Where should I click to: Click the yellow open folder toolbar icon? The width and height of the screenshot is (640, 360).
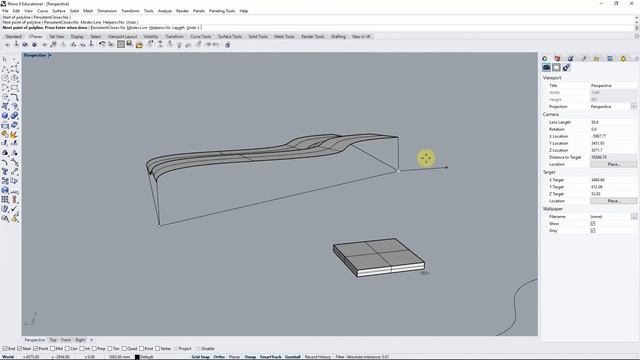coord(139,44)
